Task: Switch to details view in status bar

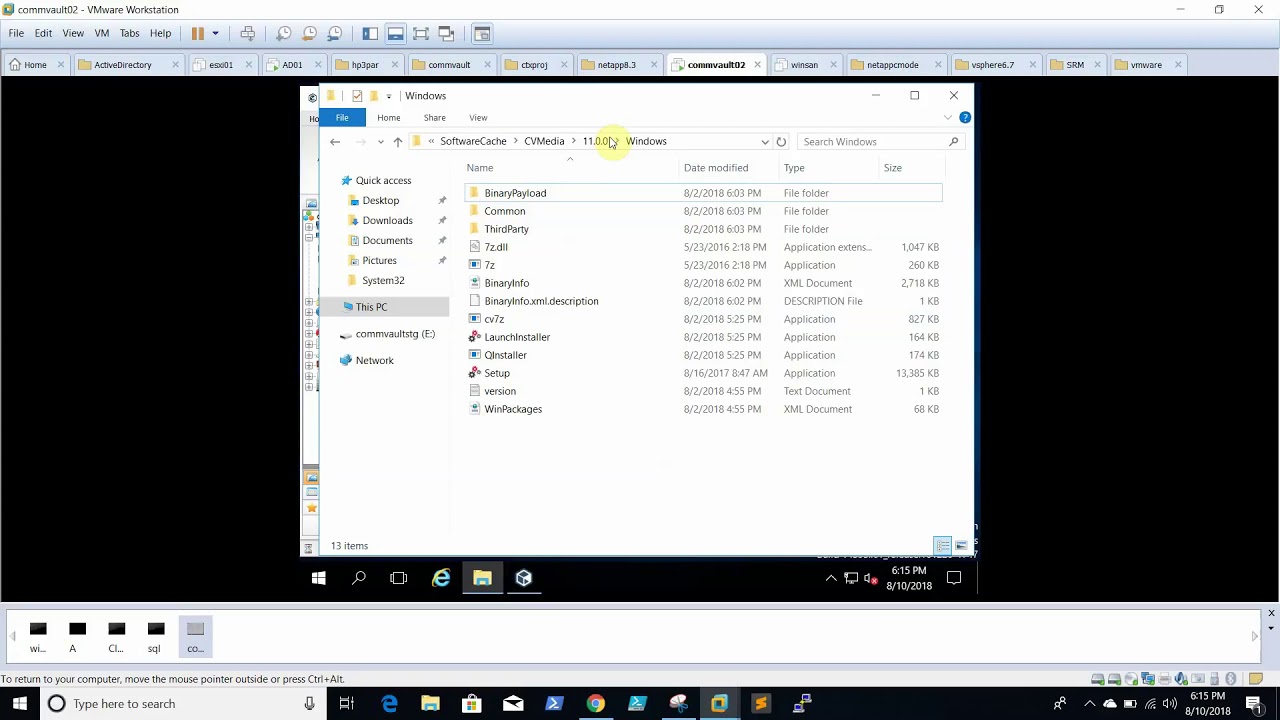Action: click(942, 546)
